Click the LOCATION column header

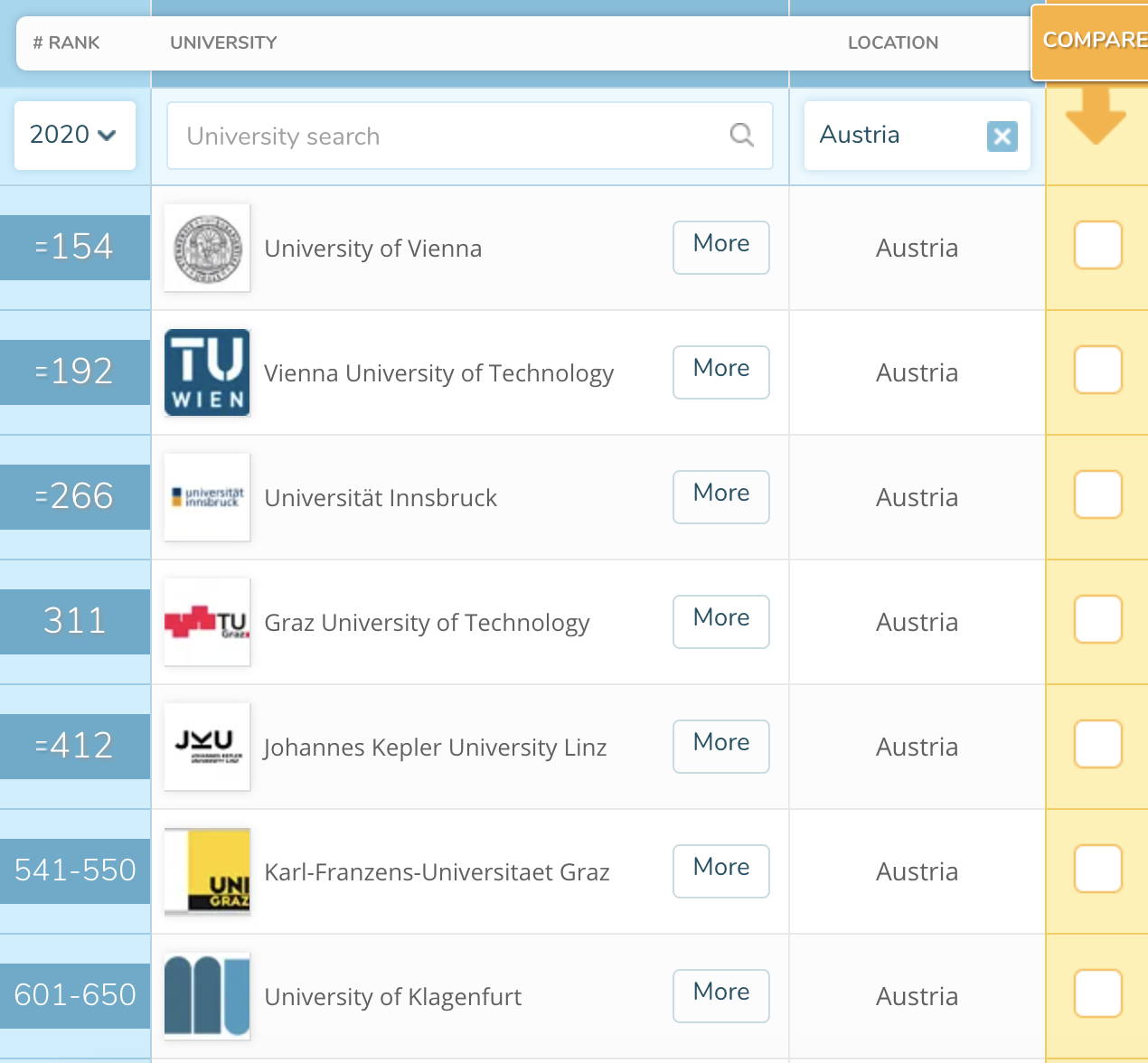(893, 42)
